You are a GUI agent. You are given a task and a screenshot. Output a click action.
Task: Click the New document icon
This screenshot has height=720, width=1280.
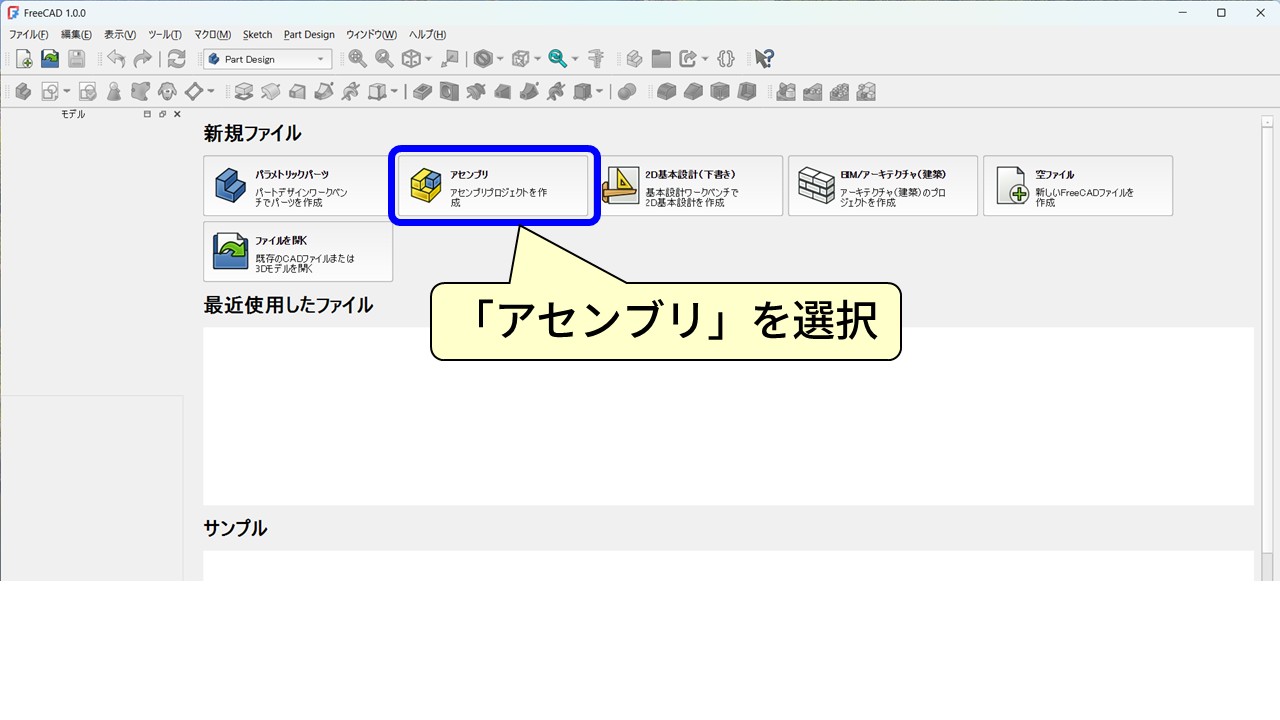pos(24,59)
